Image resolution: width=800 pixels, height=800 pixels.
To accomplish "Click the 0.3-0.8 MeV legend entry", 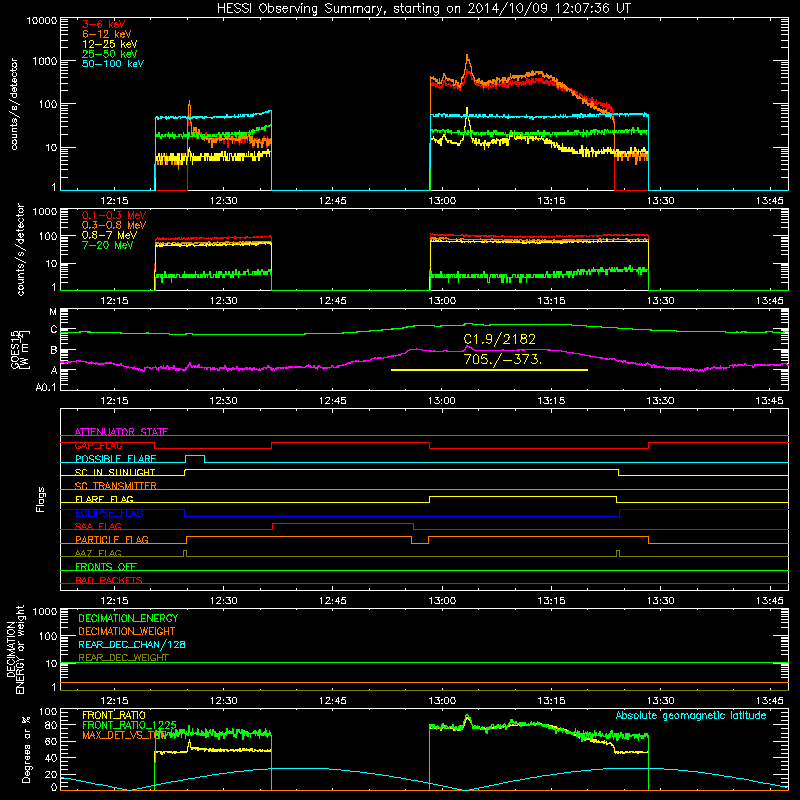I will point(114,225).
